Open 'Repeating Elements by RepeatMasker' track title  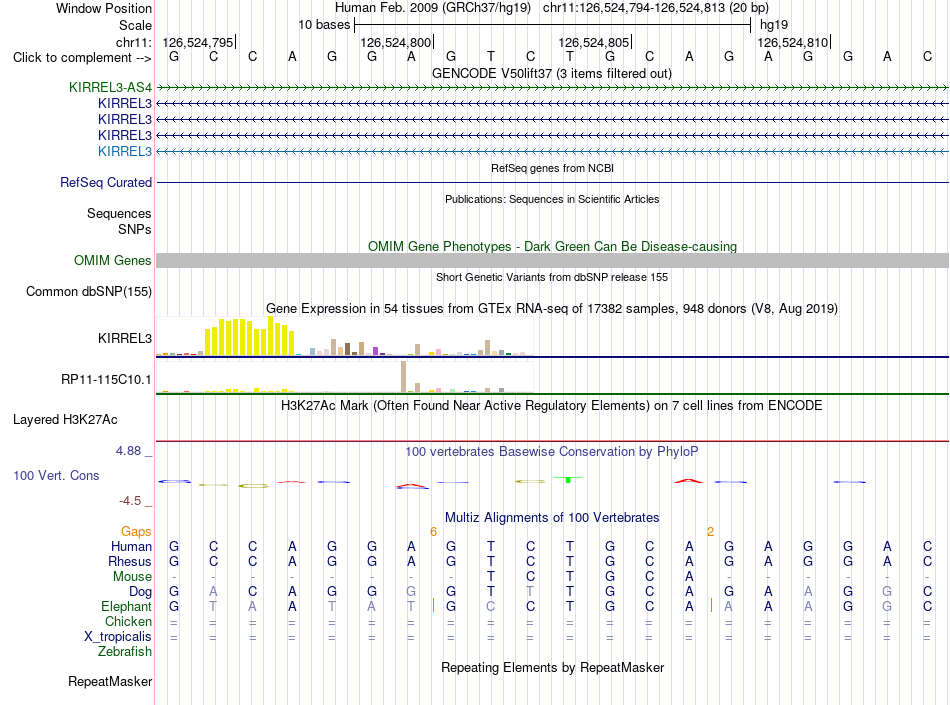point(552,668)
